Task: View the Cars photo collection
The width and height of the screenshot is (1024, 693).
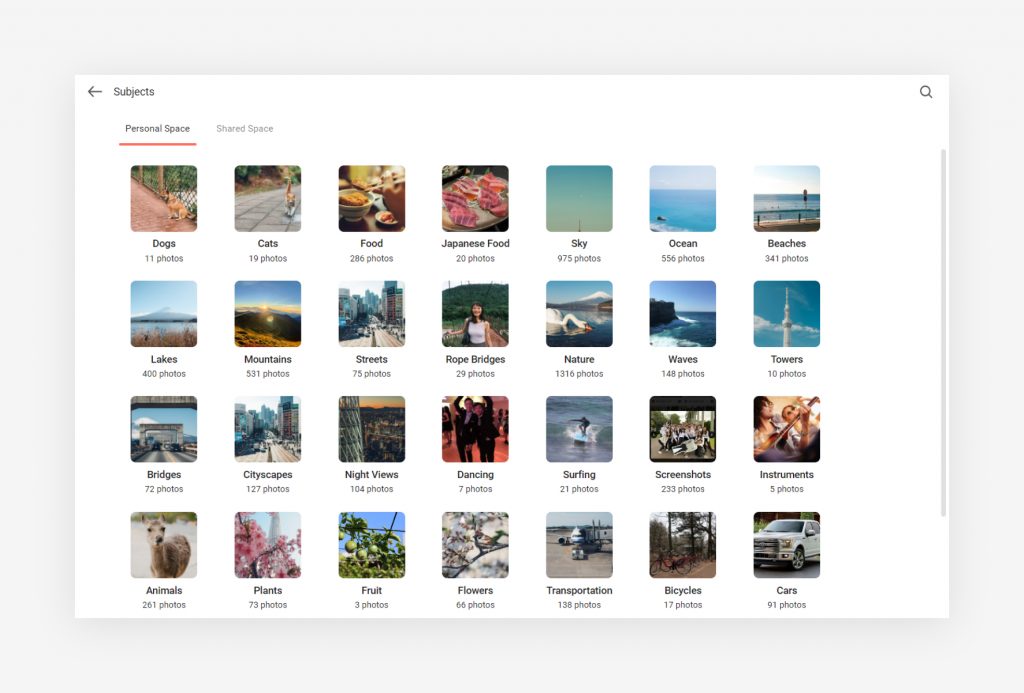Action: pyautogui.click(x=787, y=544)
